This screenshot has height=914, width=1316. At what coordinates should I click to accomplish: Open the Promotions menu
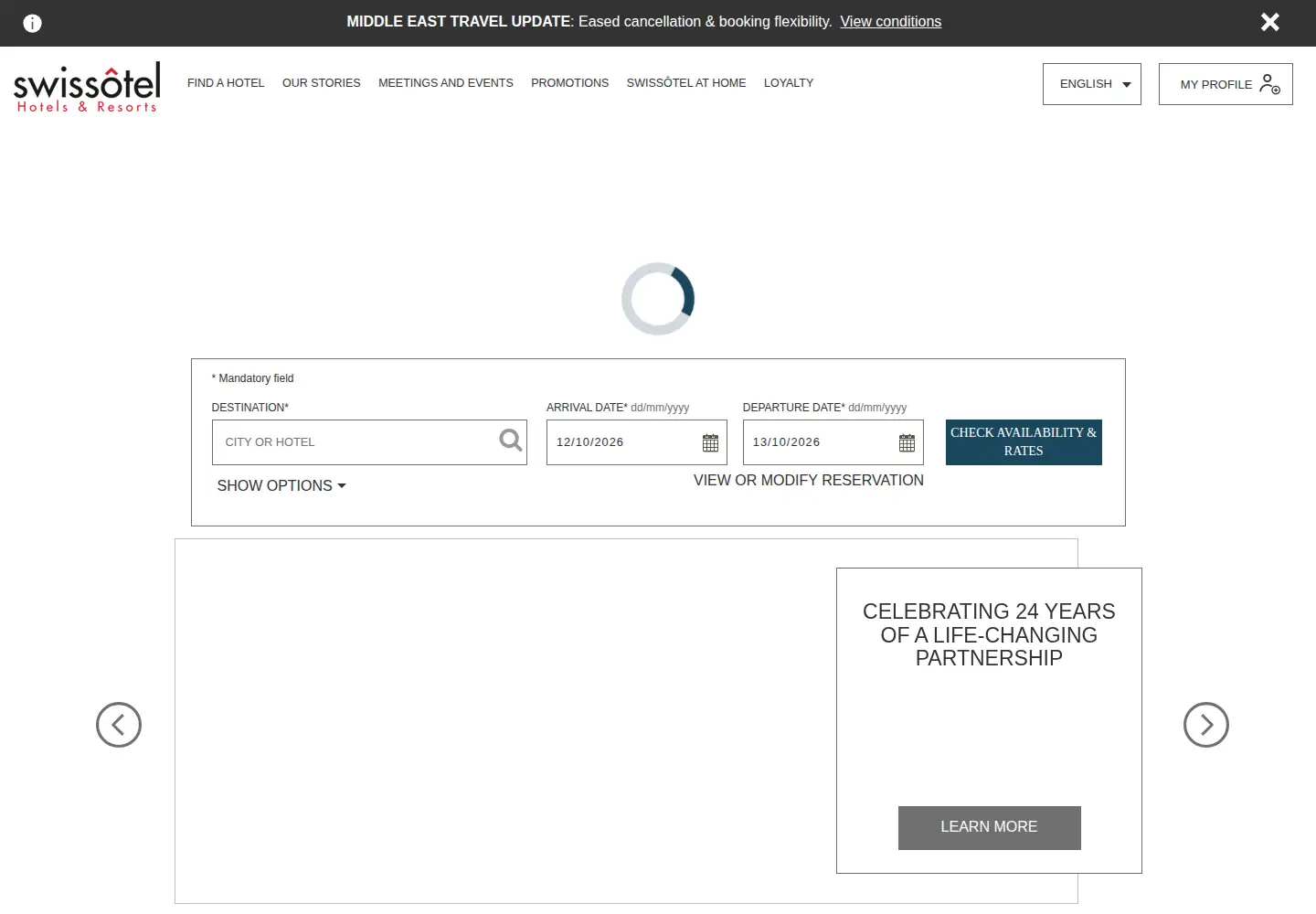[x=569, y=83]
